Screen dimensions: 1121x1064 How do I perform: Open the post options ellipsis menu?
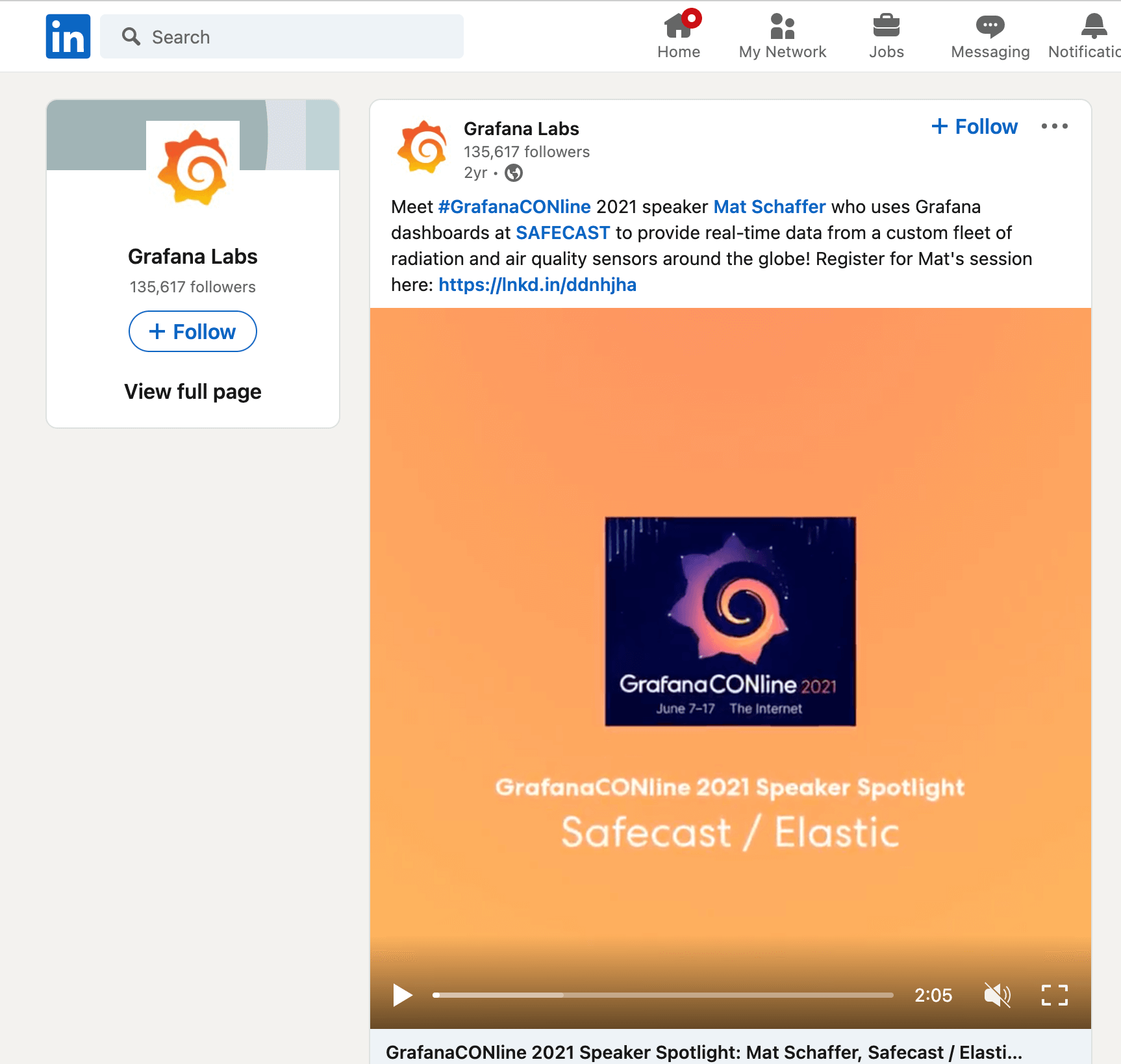point(1054,126)
